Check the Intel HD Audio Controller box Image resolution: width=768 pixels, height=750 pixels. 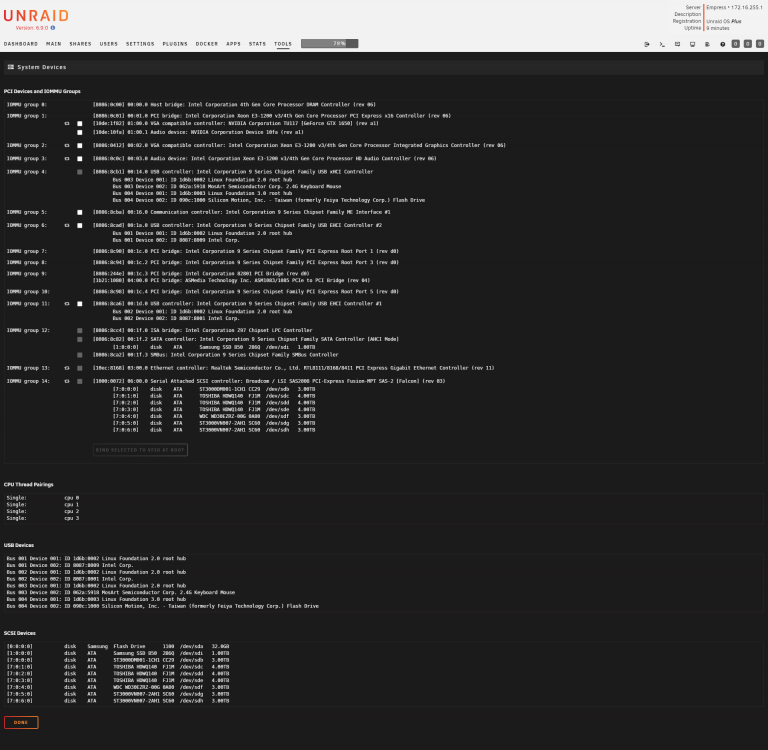[x=80, y=159]
